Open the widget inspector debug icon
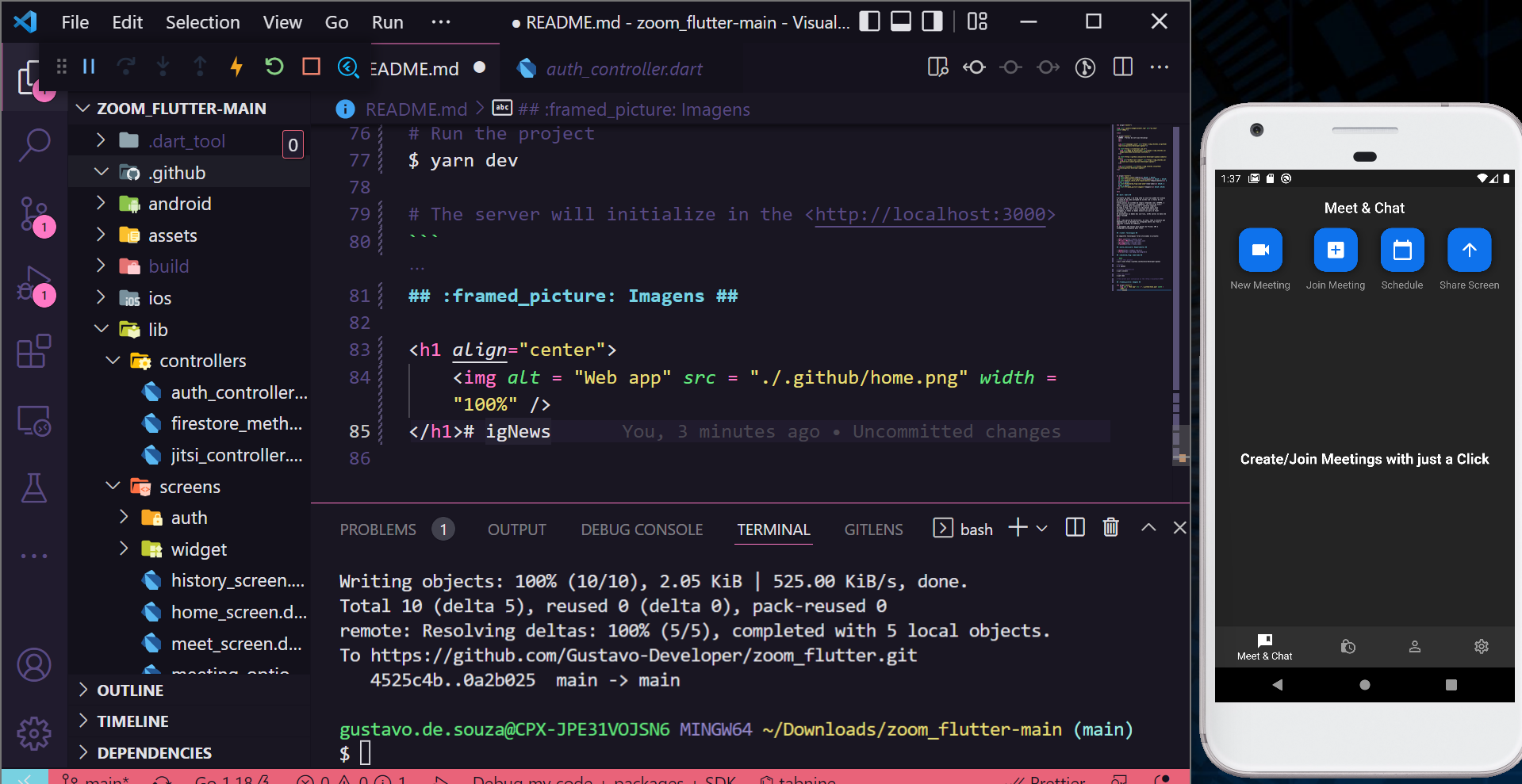The height and width of the screenshot is (784, 1522). click(x=348, y=67)
